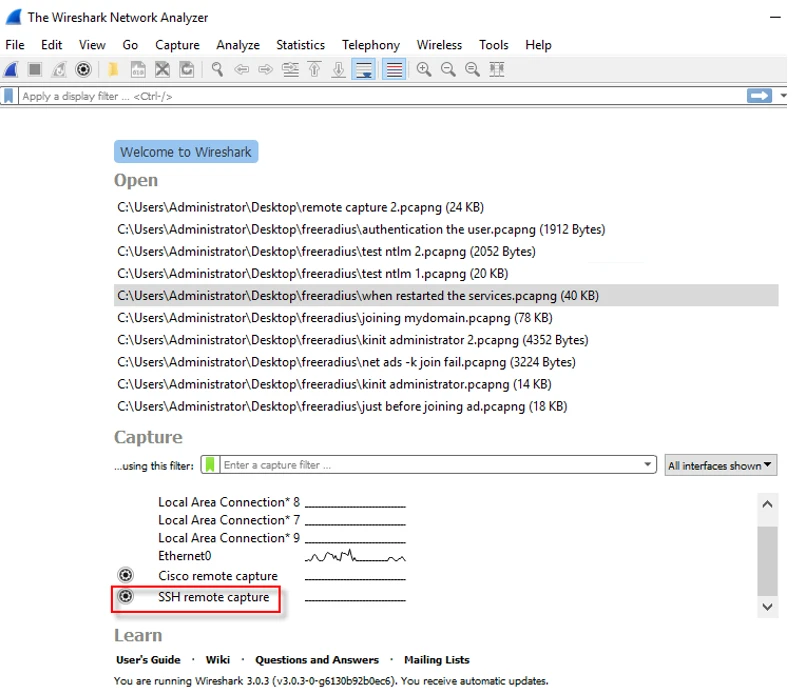Toggle packet colorize rules button
Image resolution: width=793 pixels, height=700 pixels.
(394, 69)
